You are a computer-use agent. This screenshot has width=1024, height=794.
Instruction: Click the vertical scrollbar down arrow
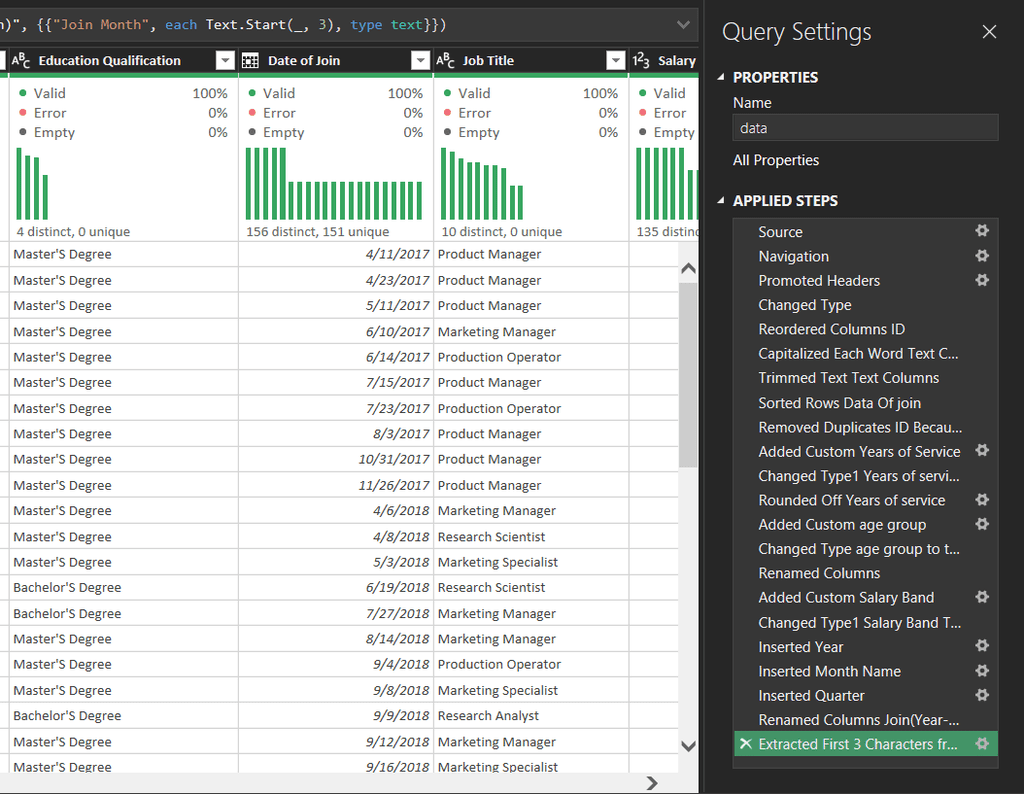tap(688, 746)
